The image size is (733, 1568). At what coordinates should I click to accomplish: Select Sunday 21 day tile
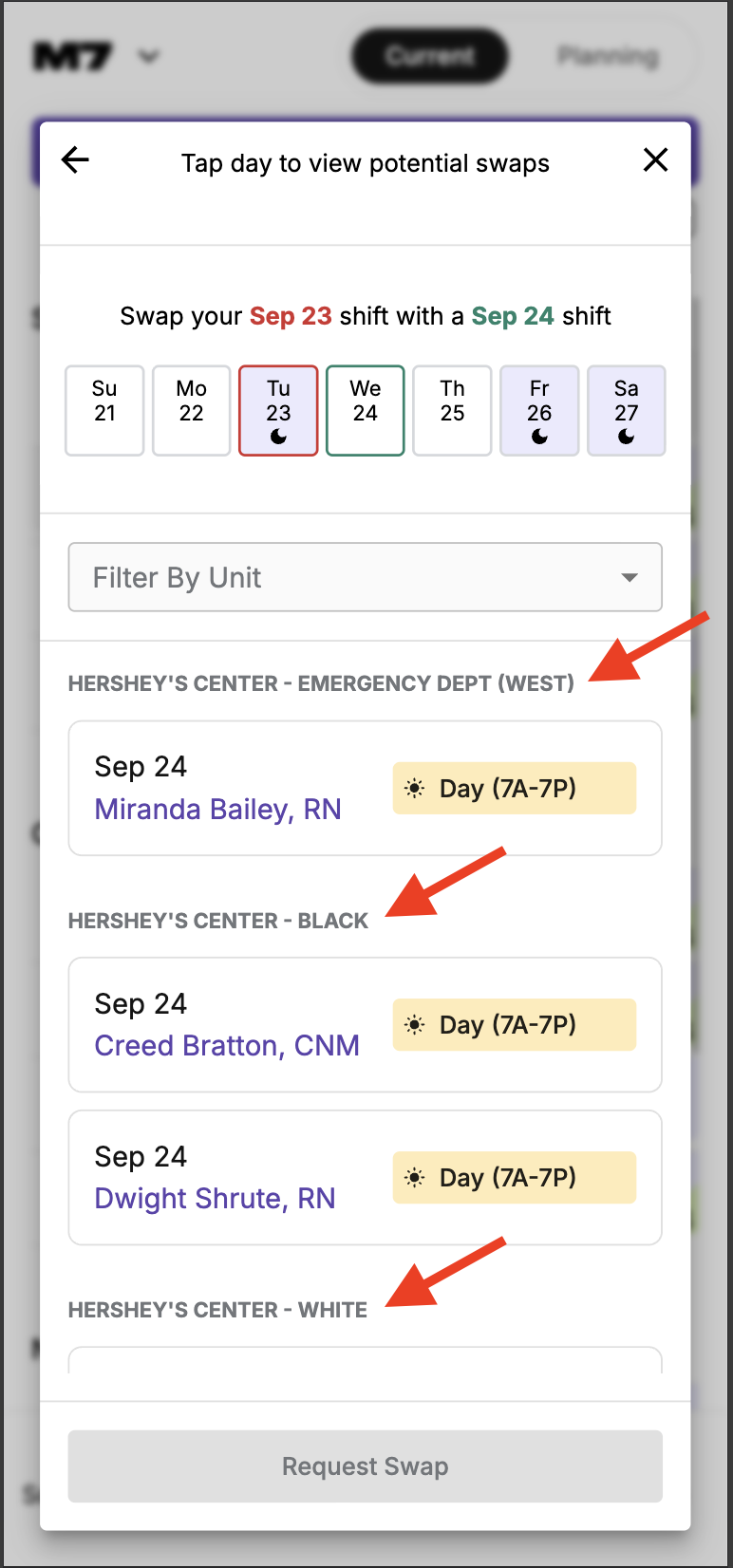[x=104, y=411]
